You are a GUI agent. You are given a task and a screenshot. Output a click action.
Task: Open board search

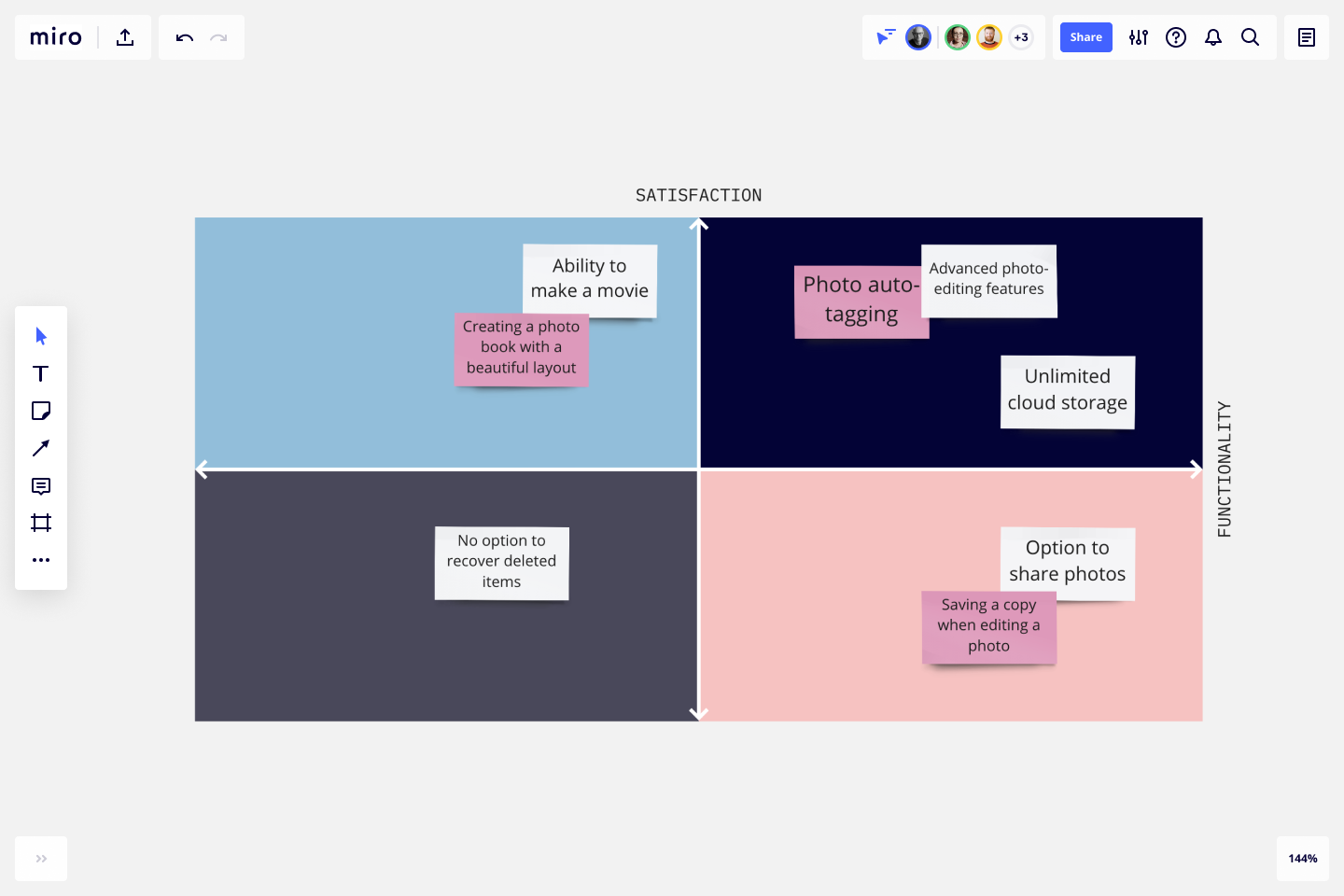pos(1251,37)
